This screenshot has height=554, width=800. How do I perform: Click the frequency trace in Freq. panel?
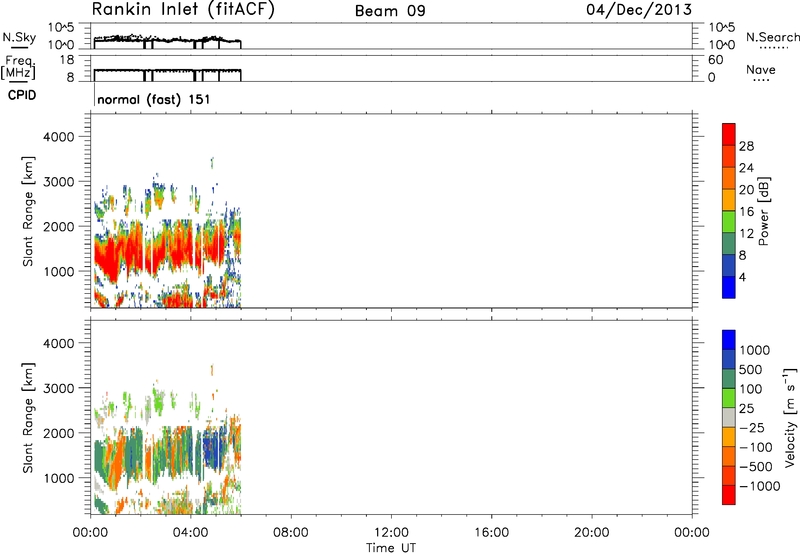point(166,70)
